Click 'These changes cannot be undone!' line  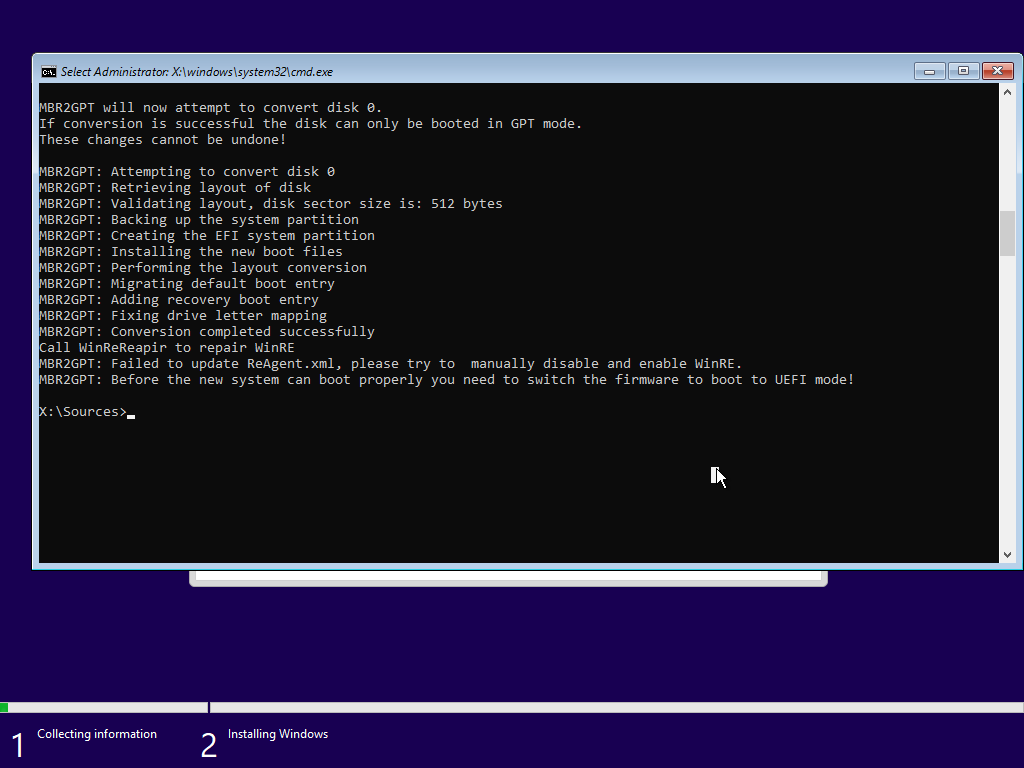coord(163,140)
